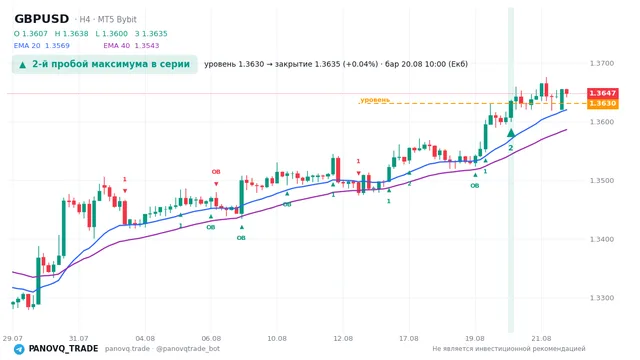This screenshot has height=360, width=640.
Task: Click the PANOVQ_TRADE channel name
Action: point(63,349)
